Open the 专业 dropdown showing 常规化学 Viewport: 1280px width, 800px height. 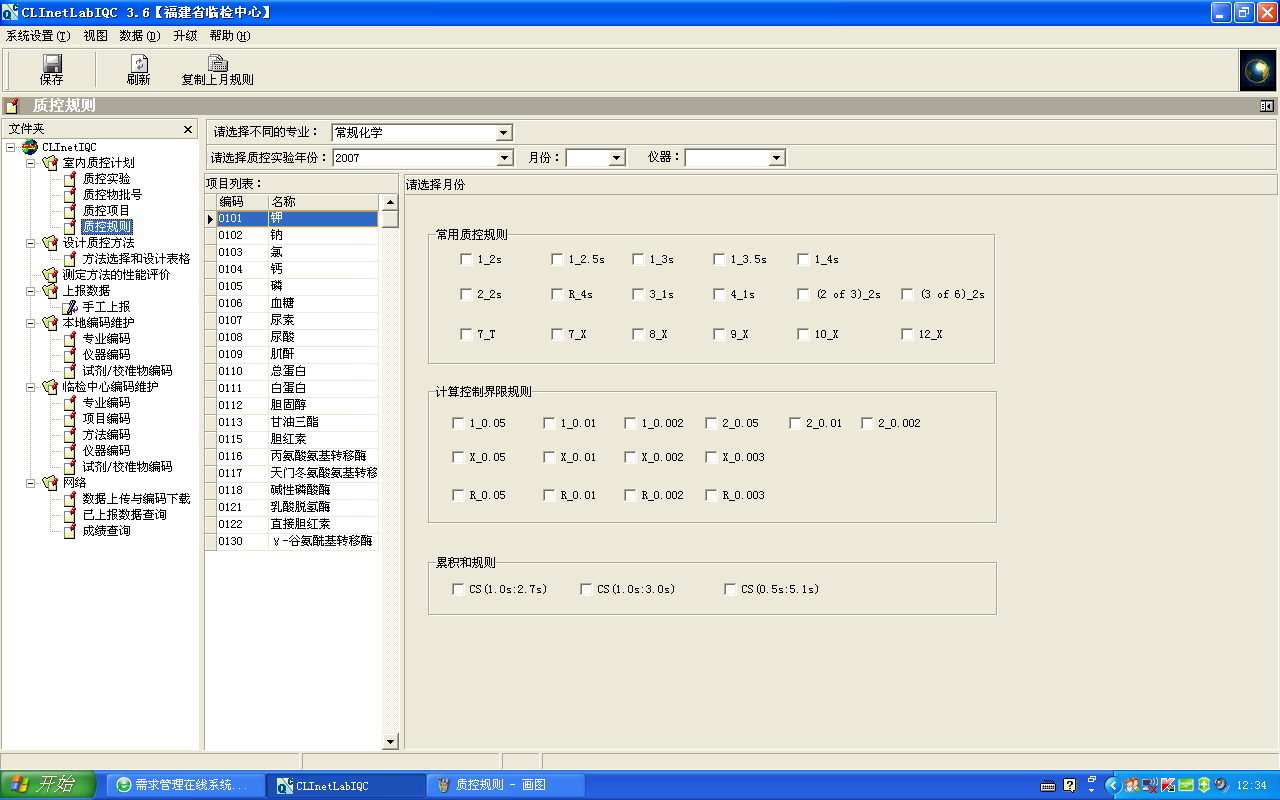[504, 133]
